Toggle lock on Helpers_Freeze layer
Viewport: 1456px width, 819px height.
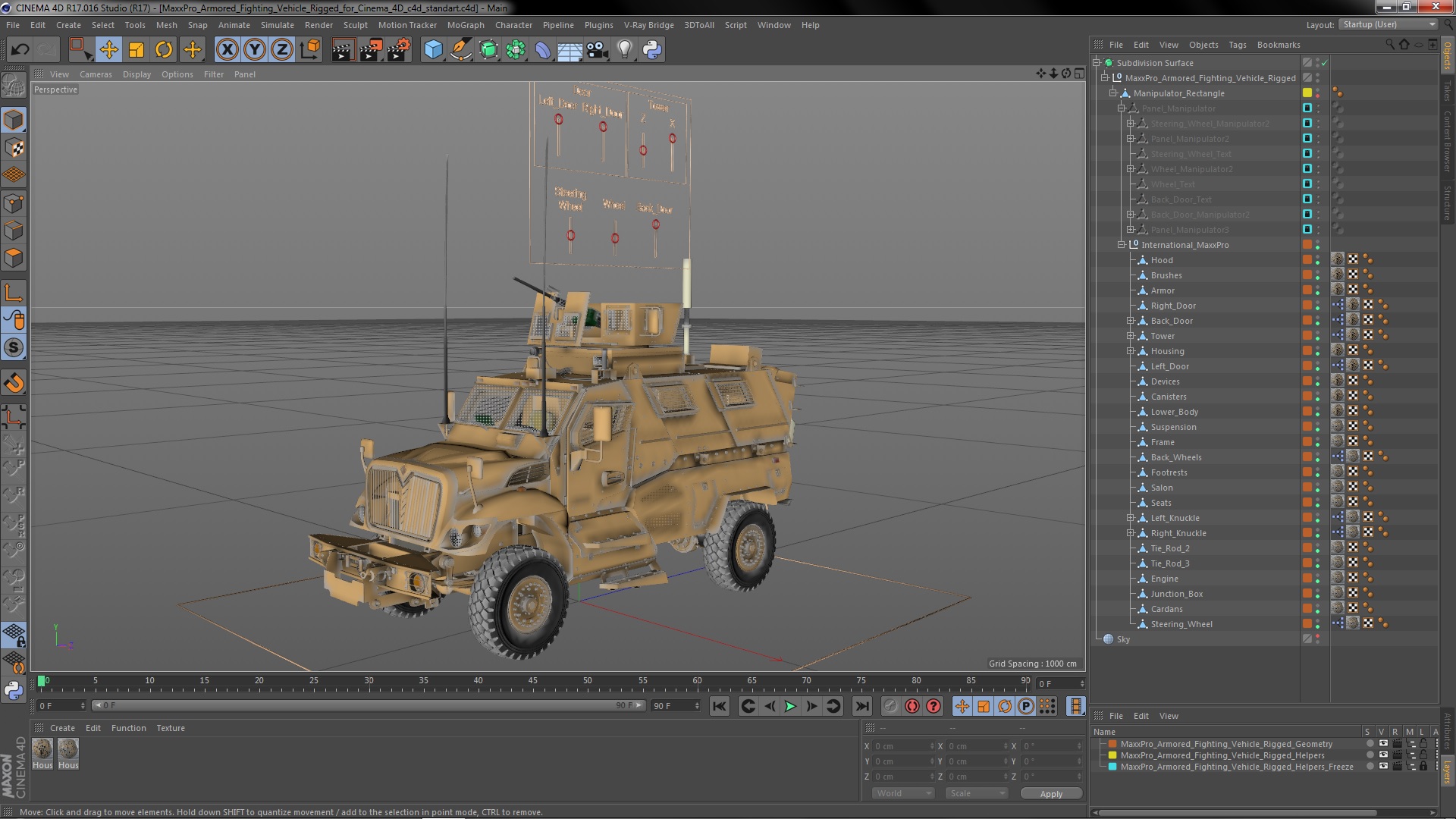[1423, 767]
